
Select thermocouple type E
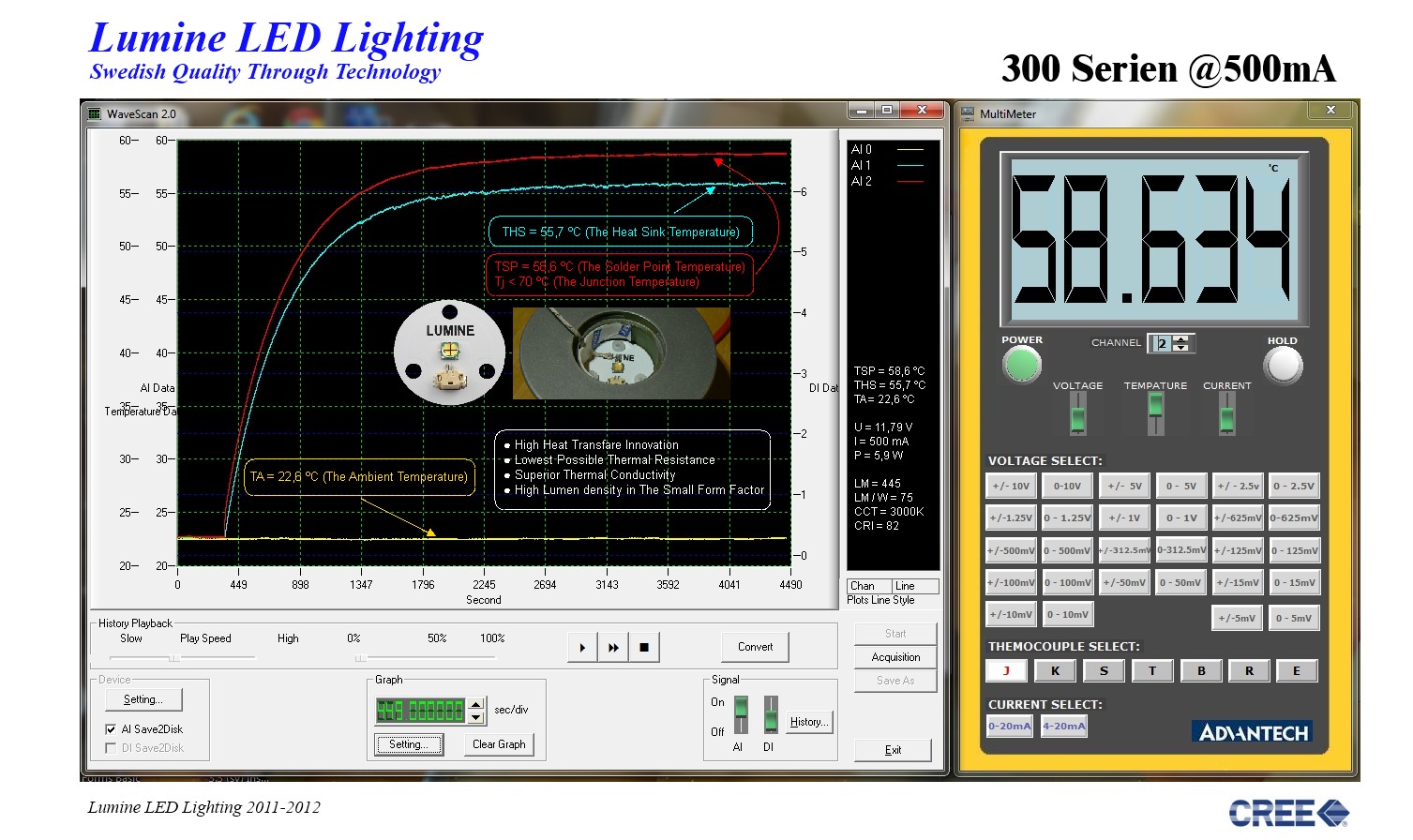(x=1297, y=670)
